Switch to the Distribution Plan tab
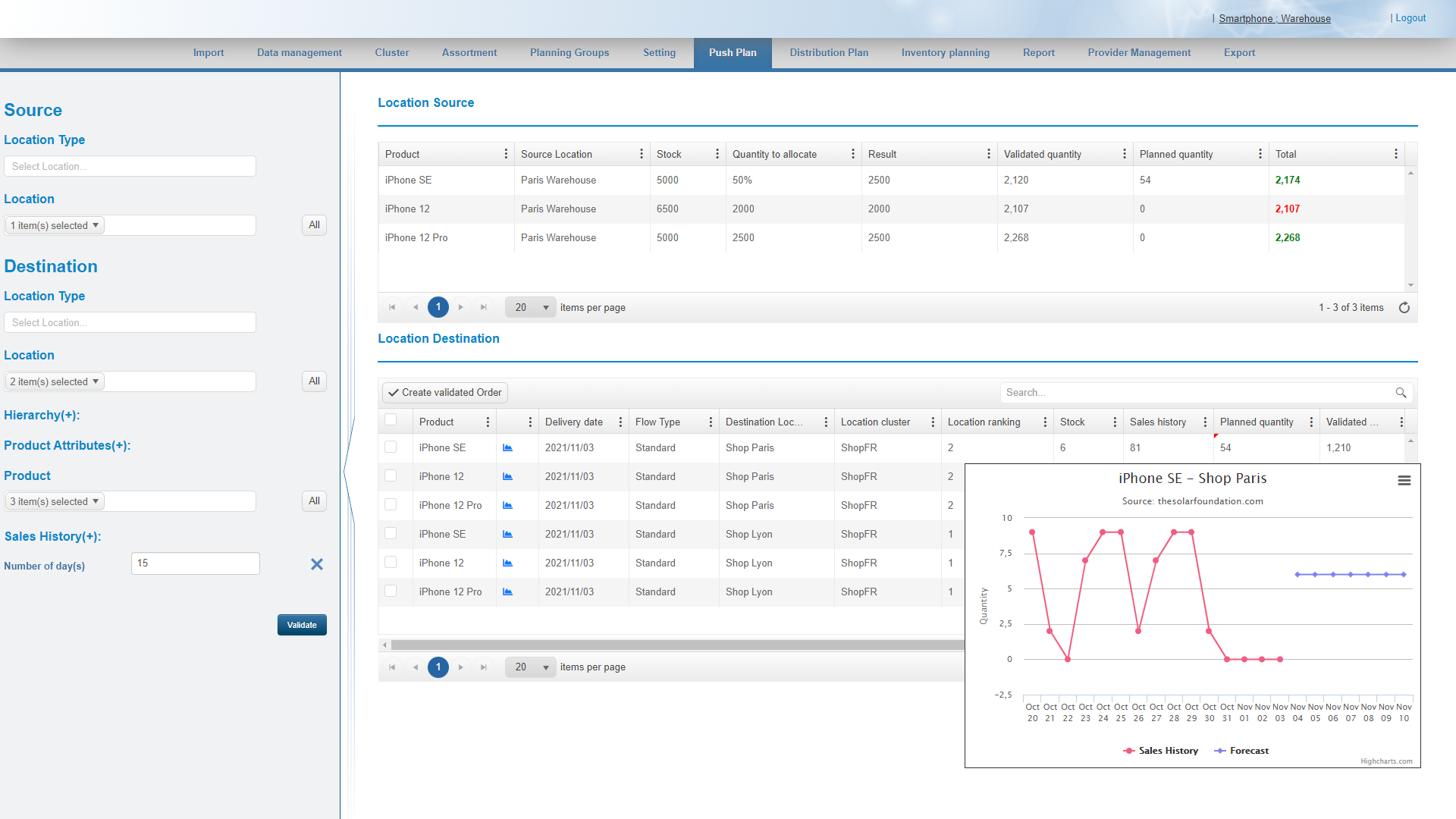The height and width of the screenshot is (819, 1456). point(829,53)
